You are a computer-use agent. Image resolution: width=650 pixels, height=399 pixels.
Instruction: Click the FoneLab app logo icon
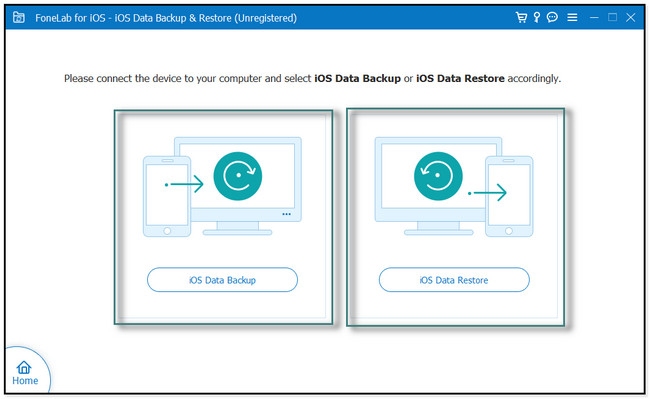(19, 17)
